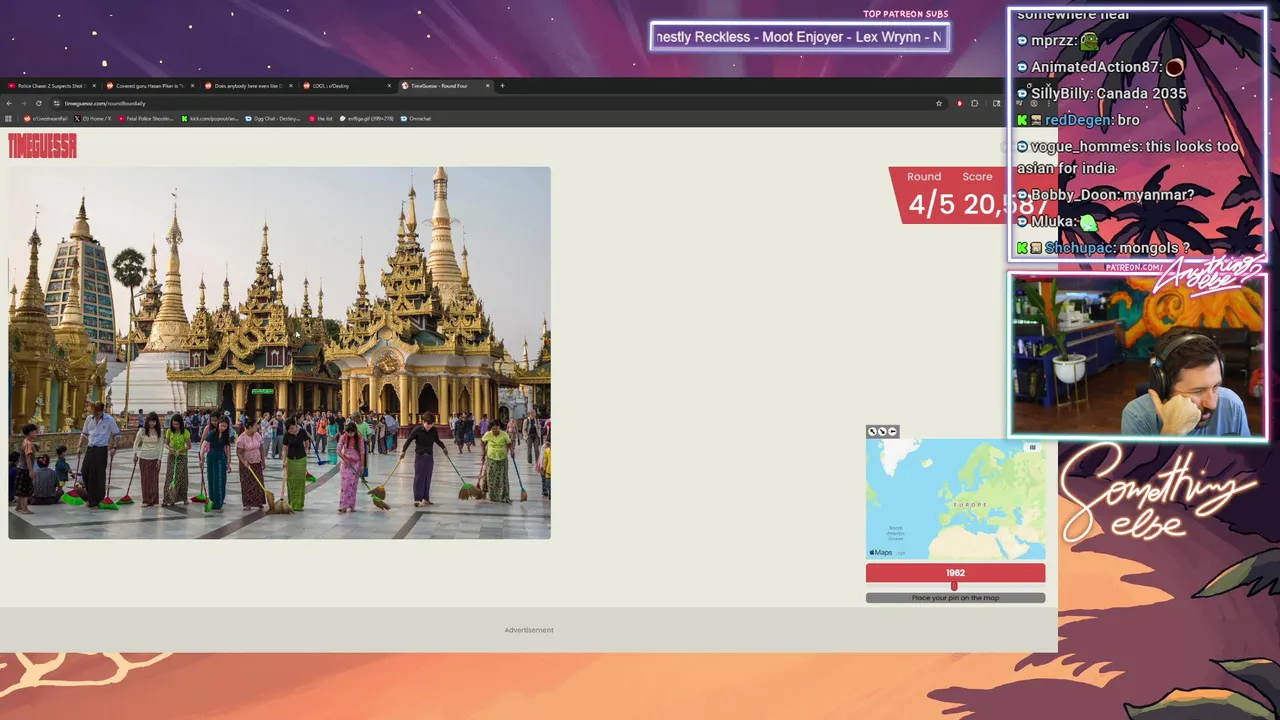Switch to LOOL r/Destiny tab
Screen dimensions: 1280x720
point(346,86)
